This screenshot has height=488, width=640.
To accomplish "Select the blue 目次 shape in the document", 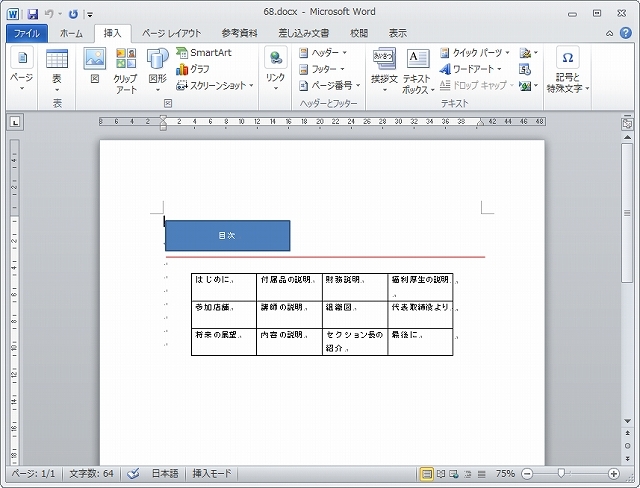I will (227, 235).
